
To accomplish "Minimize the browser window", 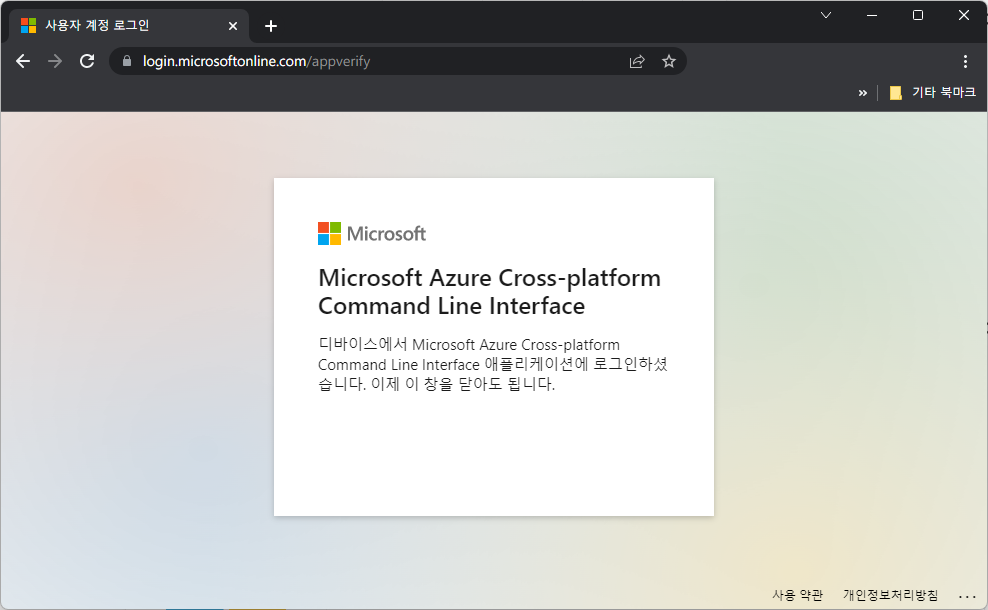I will (x=872, y=15).
